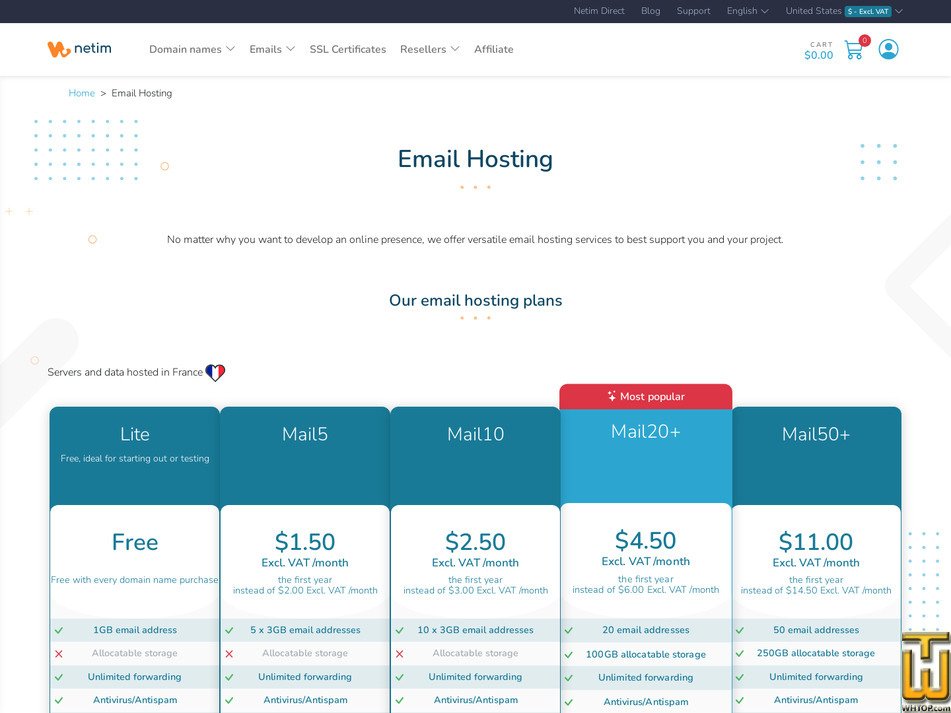The height and width of the screenshot is (713, 951).
Task: Click the sparkle icon in Most popular badge
Action: [611, 397]
